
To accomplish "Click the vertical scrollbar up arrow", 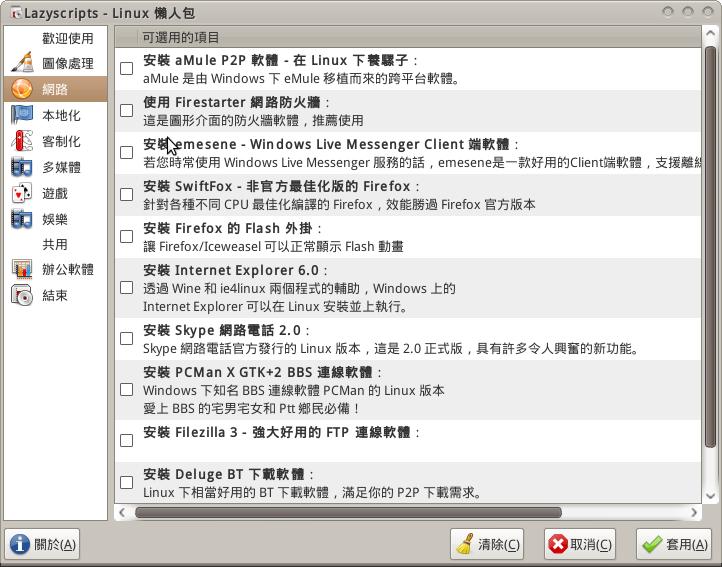I will click(710, 34).
